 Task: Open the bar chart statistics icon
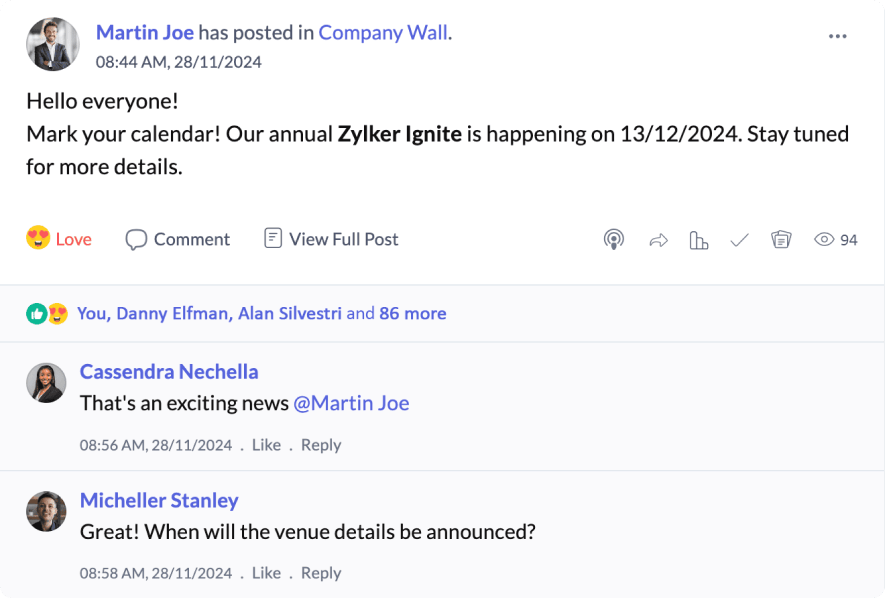pos(699,240)
